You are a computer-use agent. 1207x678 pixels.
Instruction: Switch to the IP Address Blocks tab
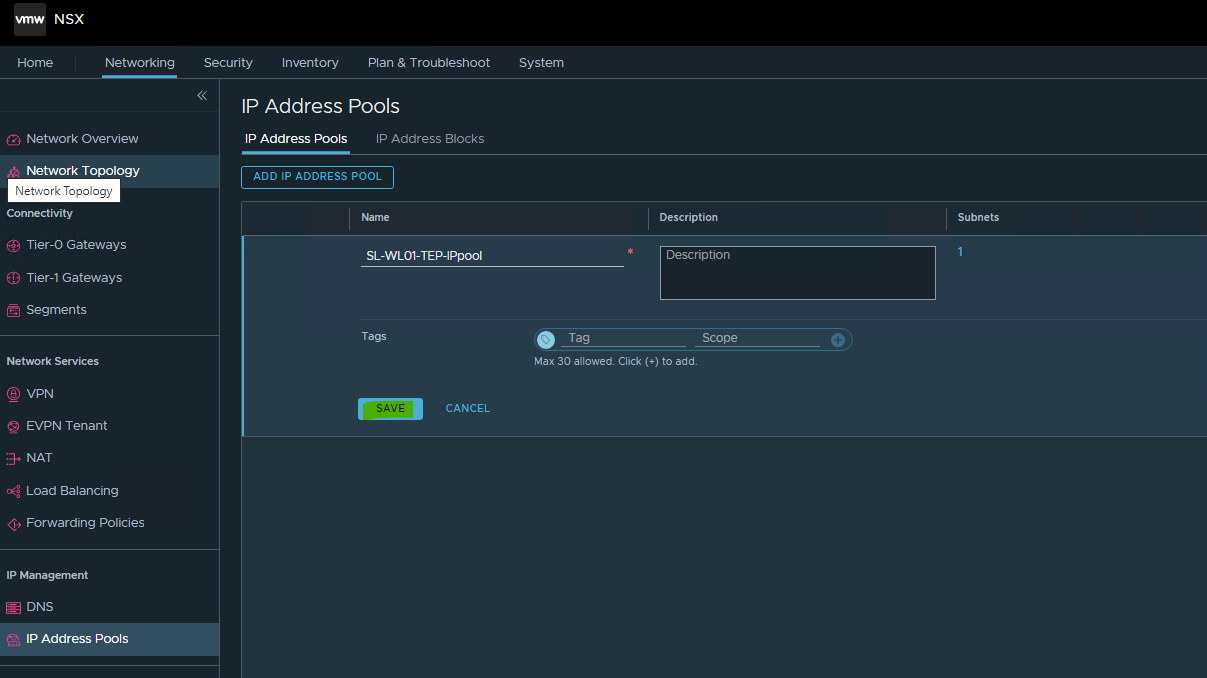click(430, 139)
